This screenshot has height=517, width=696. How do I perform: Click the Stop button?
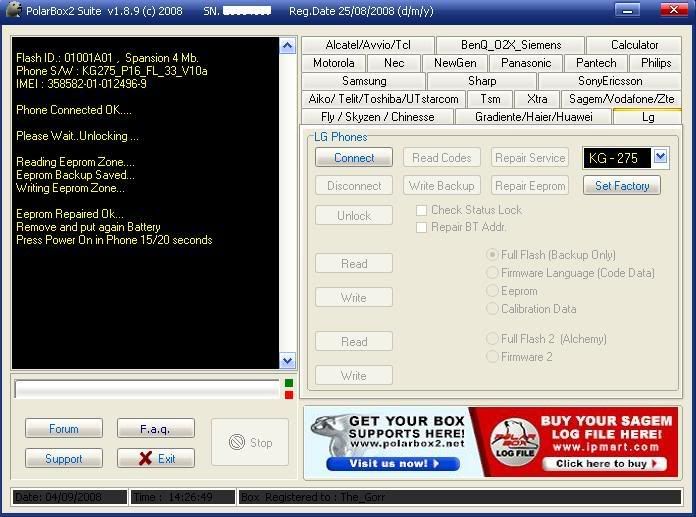(x=250, y=442)
